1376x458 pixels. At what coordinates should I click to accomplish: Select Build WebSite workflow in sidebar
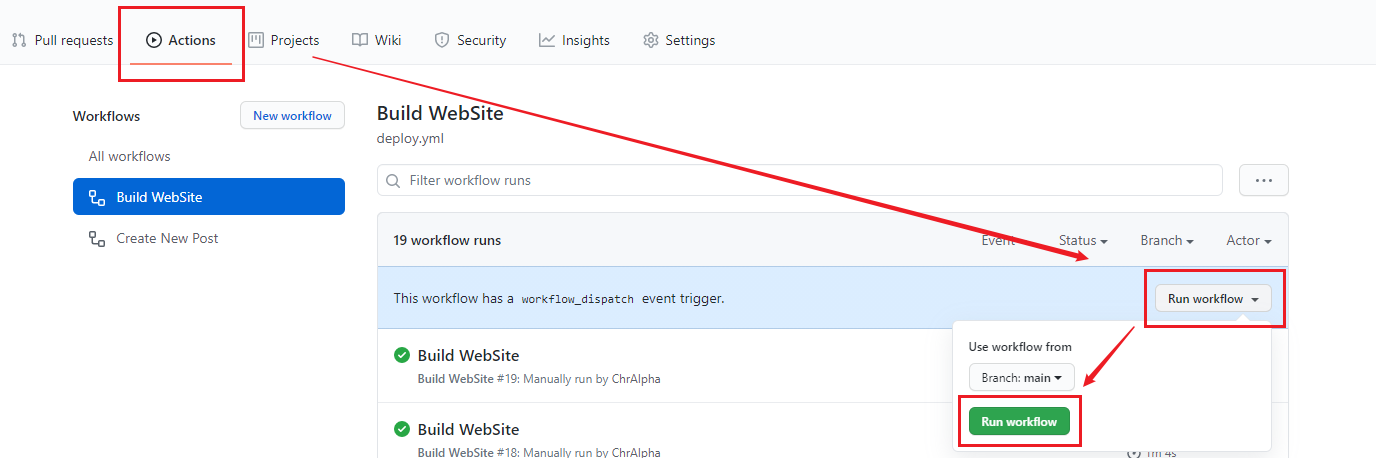(x=209, y=197)
